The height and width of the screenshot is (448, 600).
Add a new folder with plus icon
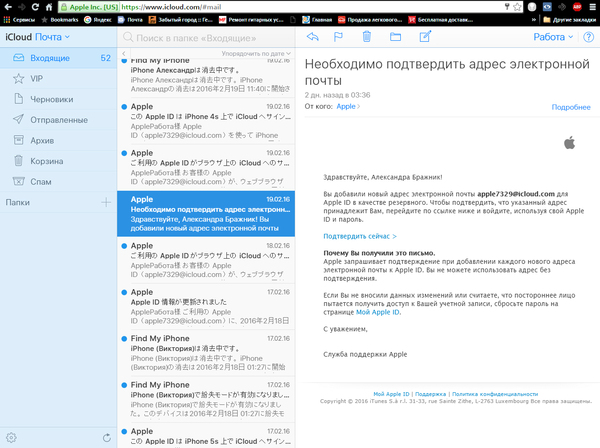(x=106, y=202)
